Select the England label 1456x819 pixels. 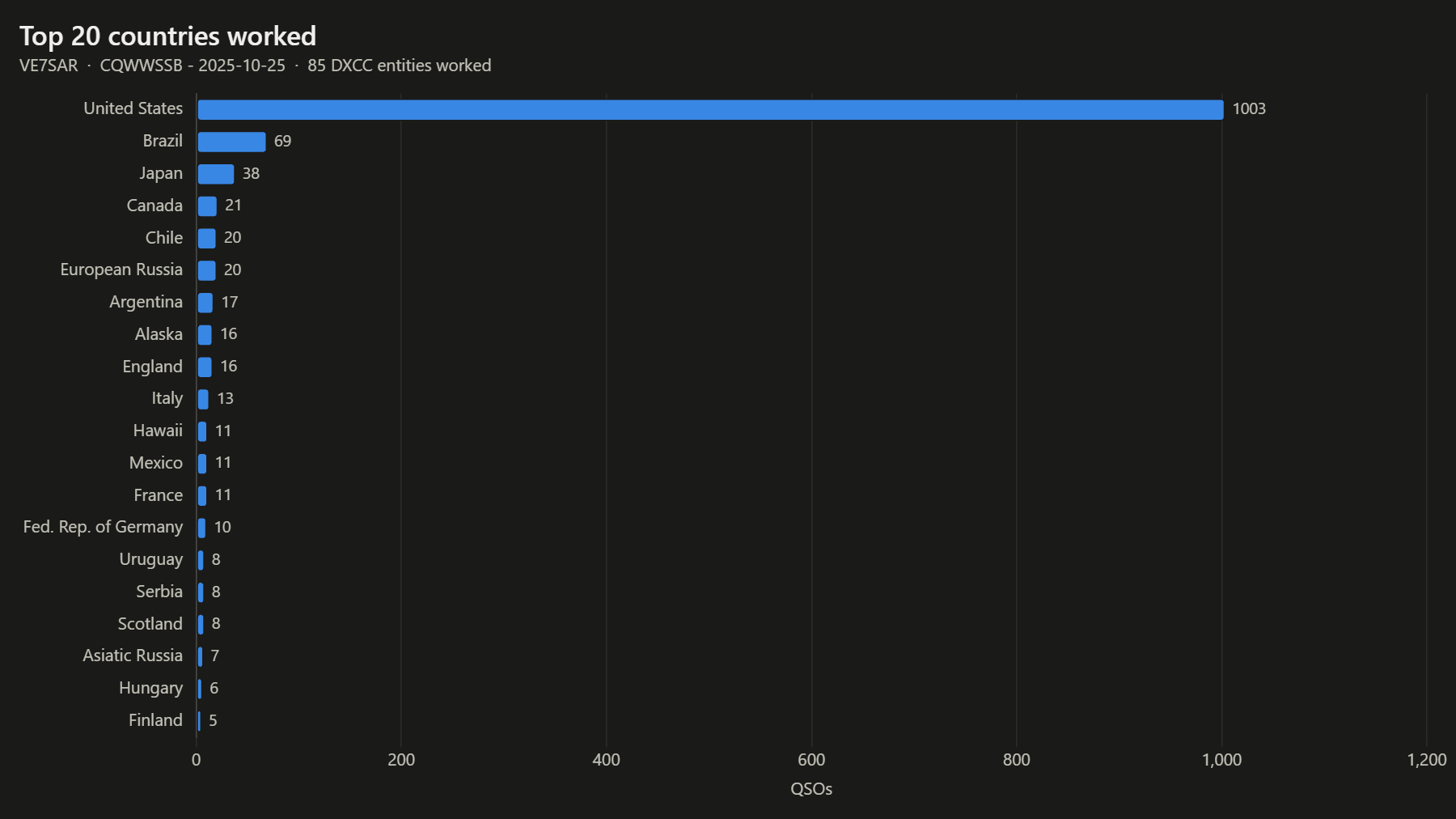153,367
